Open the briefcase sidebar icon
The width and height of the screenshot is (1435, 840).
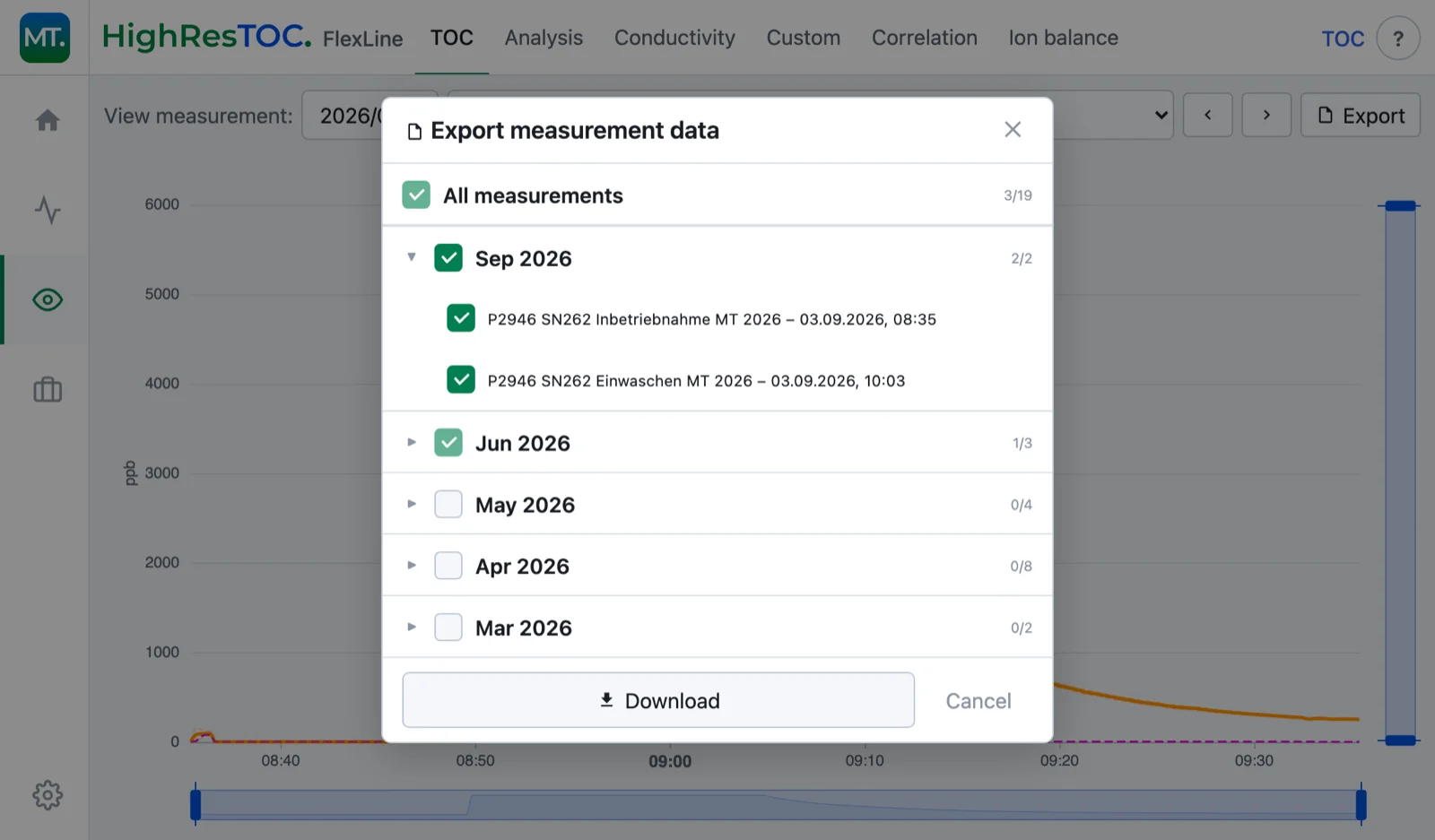click(x=48, y=389)
